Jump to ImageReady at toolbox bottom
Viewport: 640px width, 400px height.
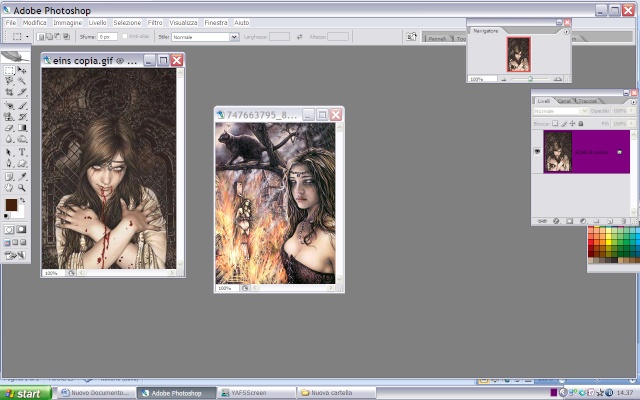click(x=15, y=256)
